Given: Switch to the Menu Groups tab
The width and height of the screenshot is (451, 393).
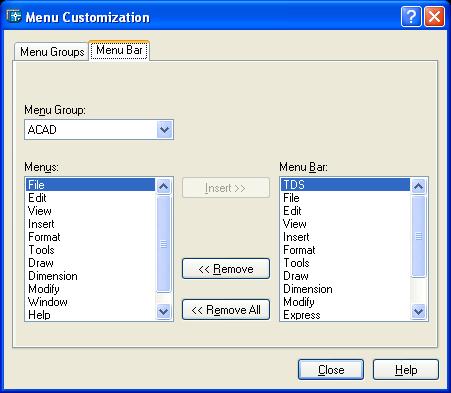Looking at the screenshot, I should coord(52,52).
